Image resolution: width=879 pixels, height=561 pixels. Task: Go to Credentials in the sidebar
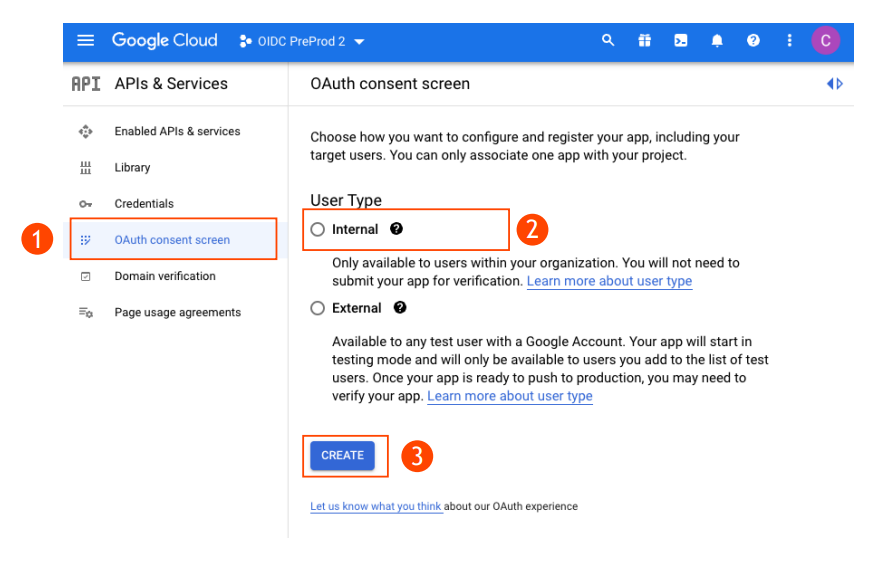[x=144, y=203]
